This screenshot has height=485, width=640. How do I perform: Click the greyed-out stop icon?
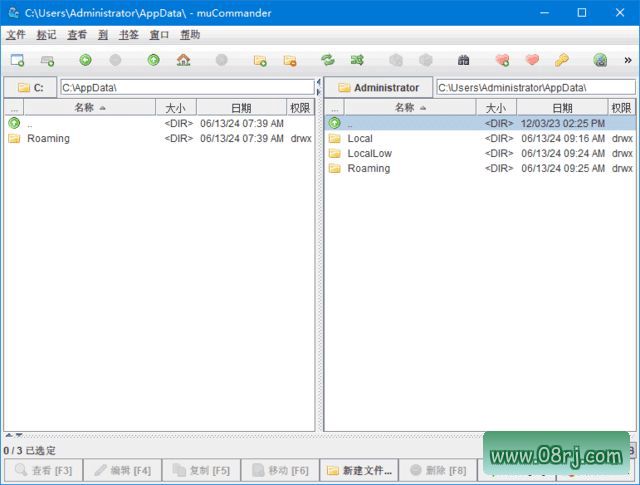221,60
